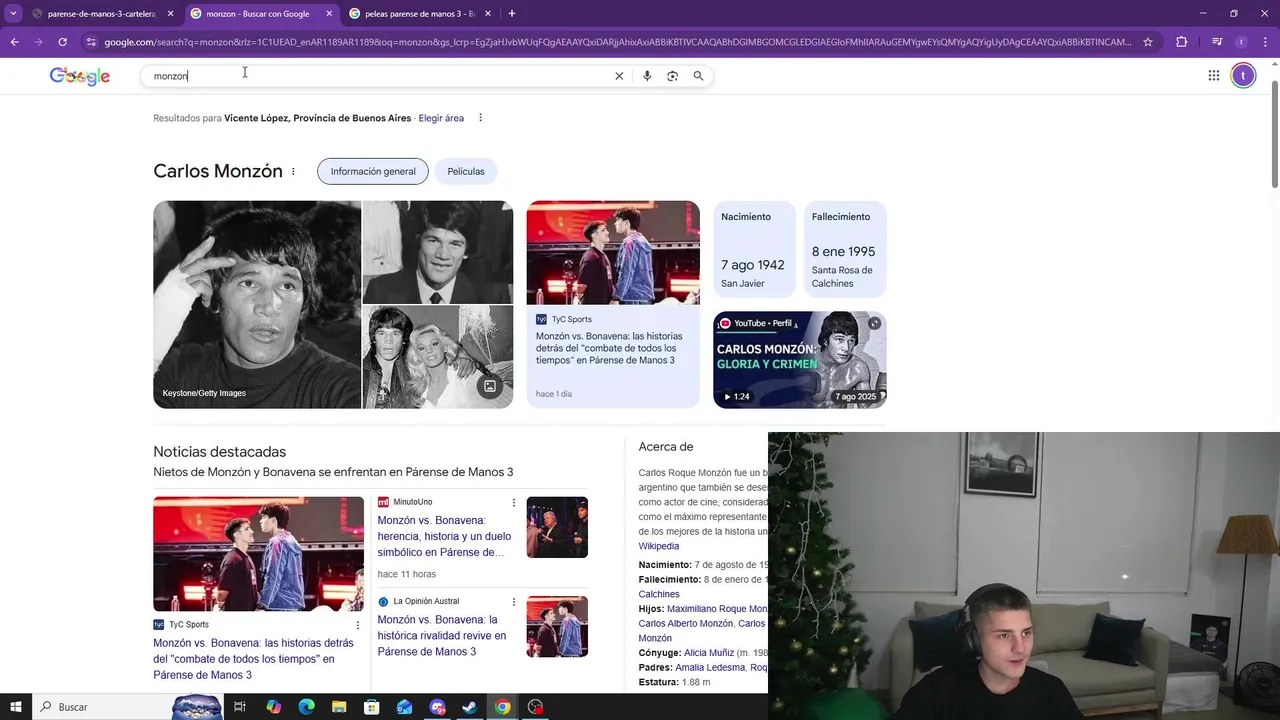Open the smiling Monzón photo in a suit
This screenshot has height=720, width=1280.
coord(438,252)
